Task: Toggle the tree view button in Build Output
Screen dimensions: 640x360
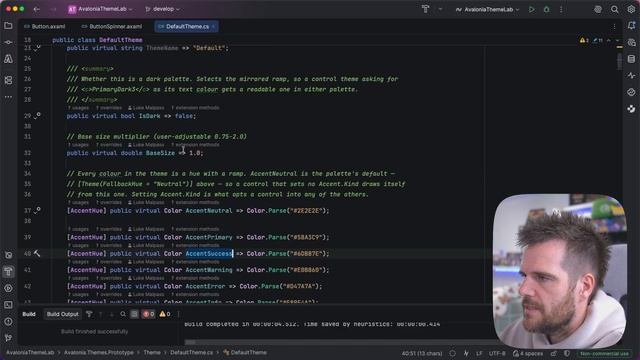Action: [x=134, y=314]
